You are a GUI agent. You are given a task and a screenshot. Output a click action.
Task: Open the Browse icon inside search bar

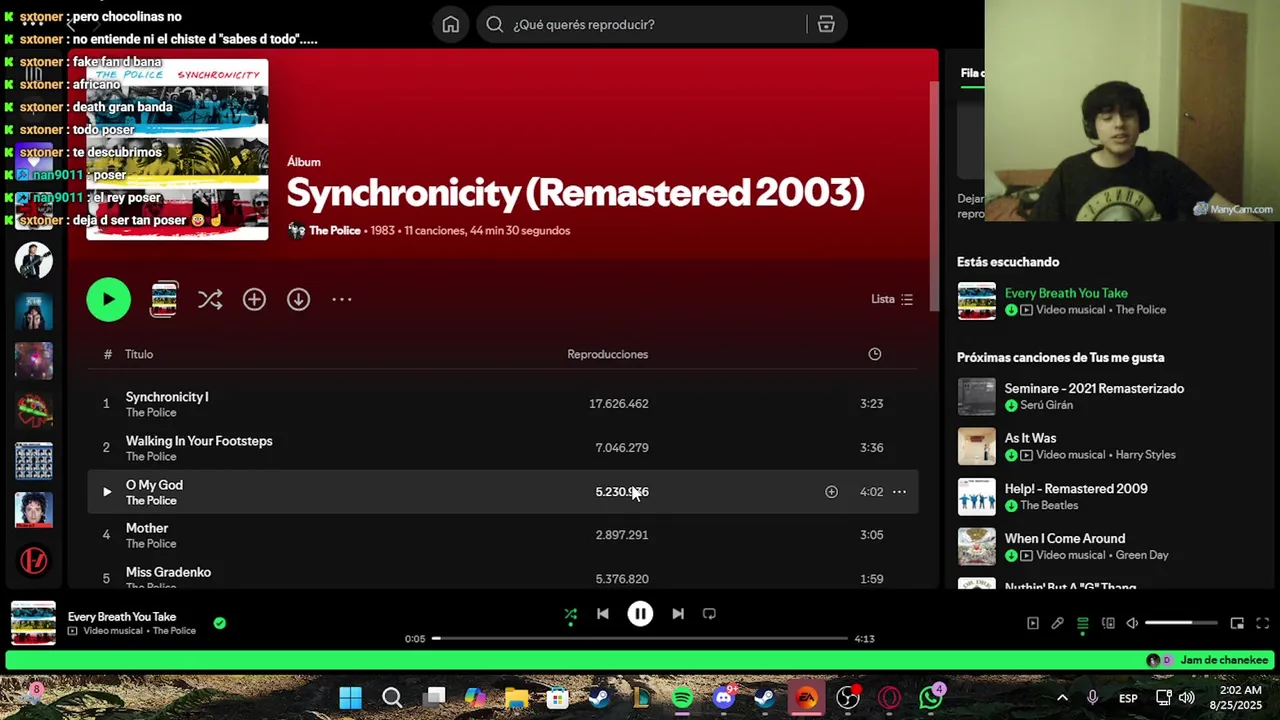826,24
